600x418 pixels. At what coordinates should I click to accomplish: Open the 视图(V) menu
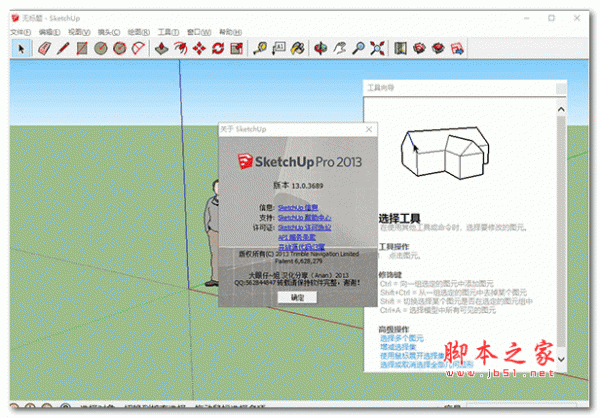[x=79, y=32]
